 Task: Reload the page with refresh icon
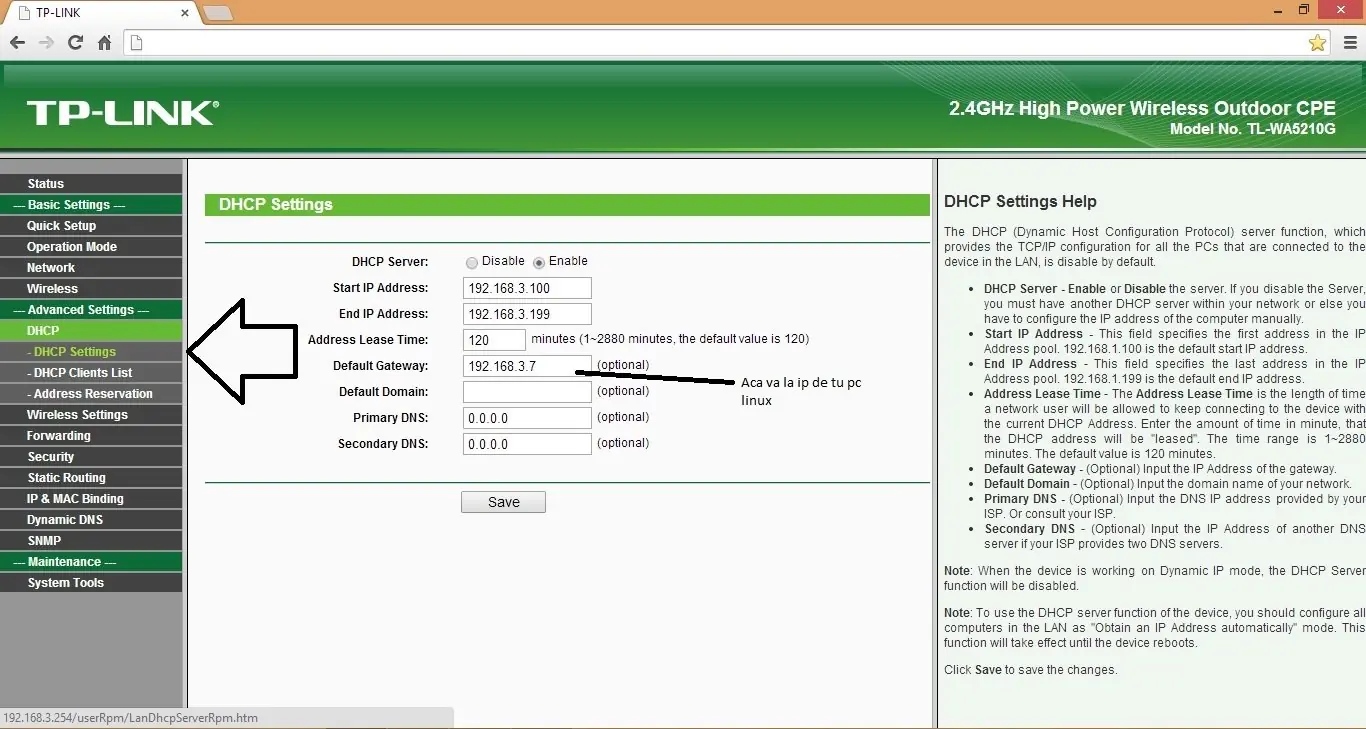[75, 43]
